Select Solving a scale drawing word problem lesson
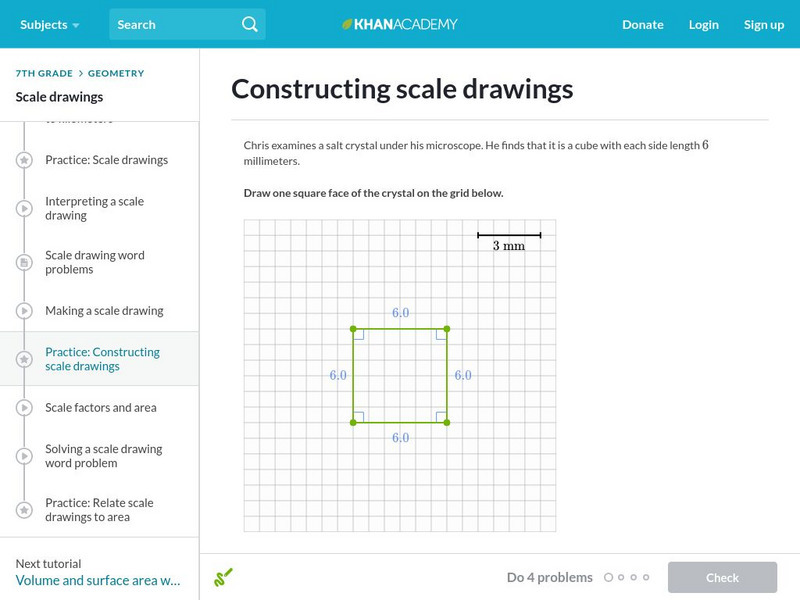This screenshot has height=600, width=800. click(x=102, y=456)
